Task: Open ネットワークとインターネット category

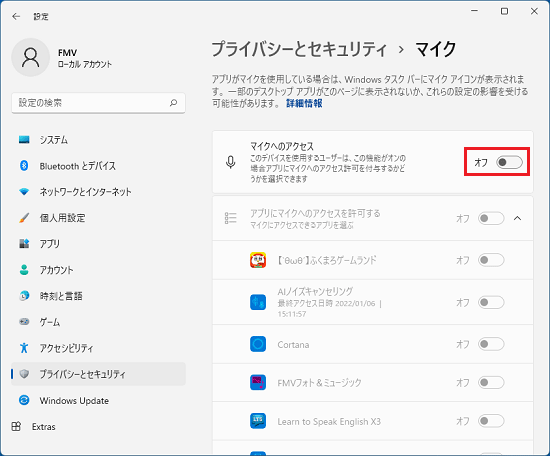Action: (x=98, y=192)
